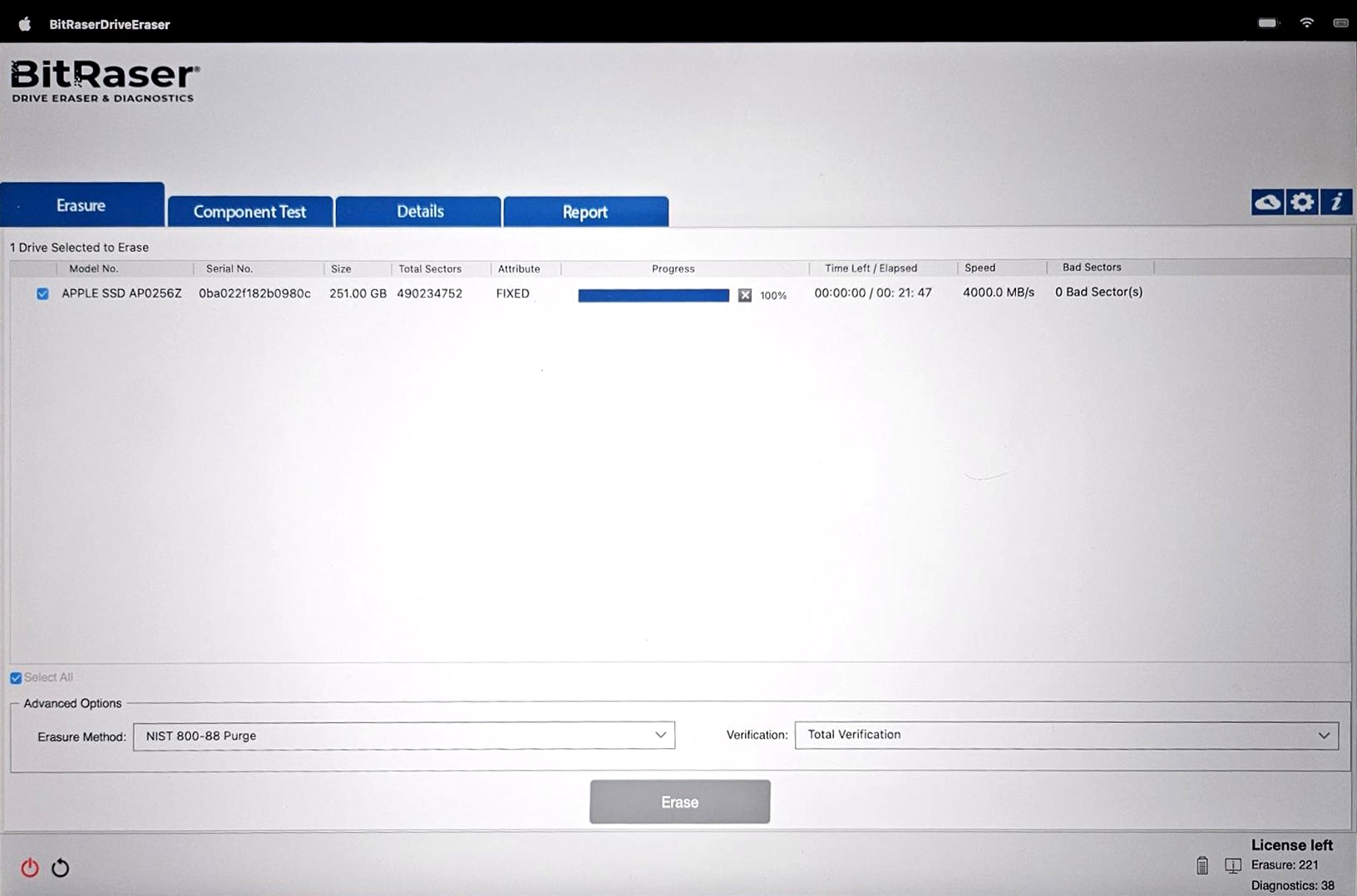Click the battery icon near License left
Image resolution: width=1357 pixels, height=896 pixels.
point(1202,865)
